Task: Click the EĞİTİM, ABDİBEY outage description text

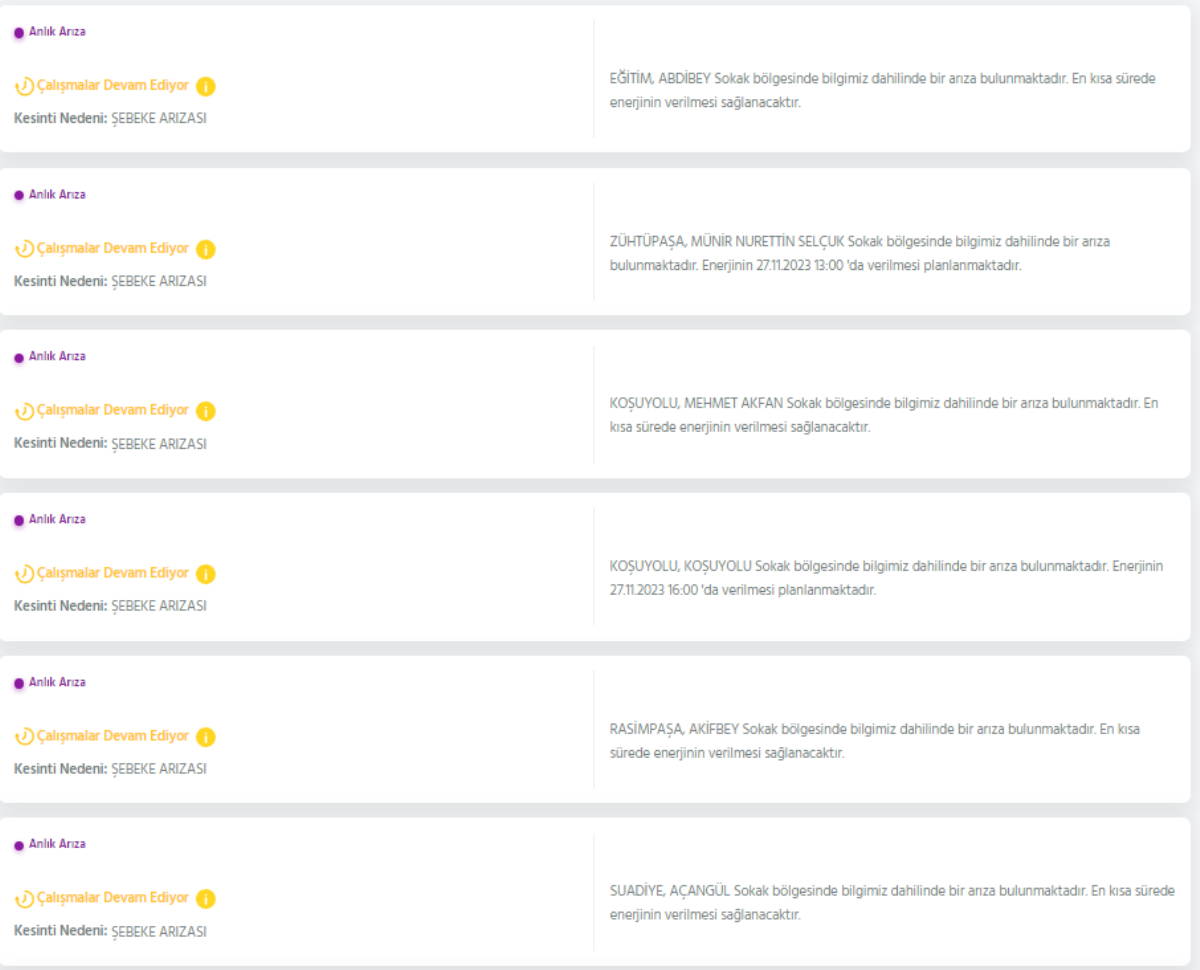Action: pyautogui.click(x=882, y=90)
